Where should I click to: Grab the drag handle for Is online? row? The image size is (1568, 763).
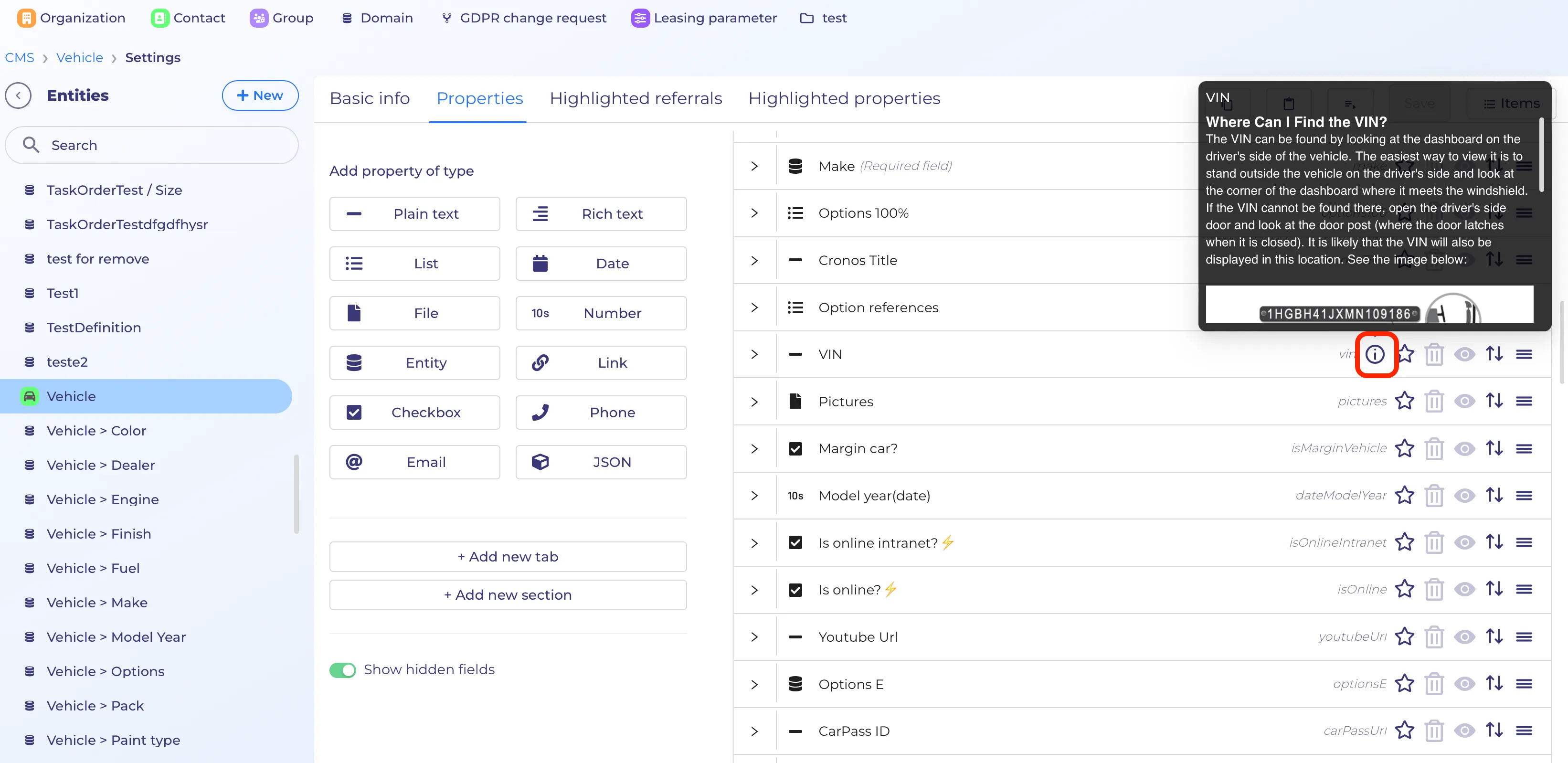click(1524, 590)
